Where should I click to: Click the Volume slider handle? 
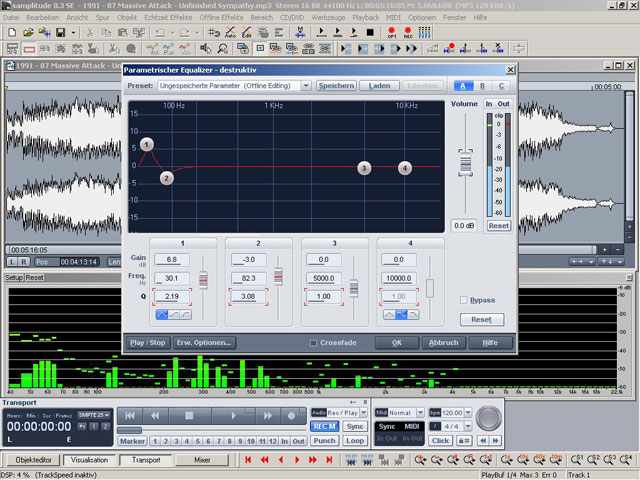pyautogui.click(x=464, y=161)
